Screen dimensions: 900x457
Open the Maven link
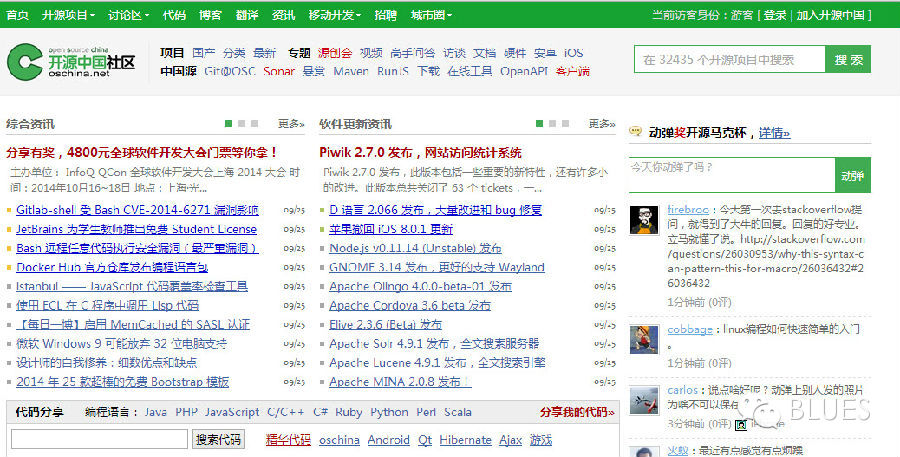point(351,71)
